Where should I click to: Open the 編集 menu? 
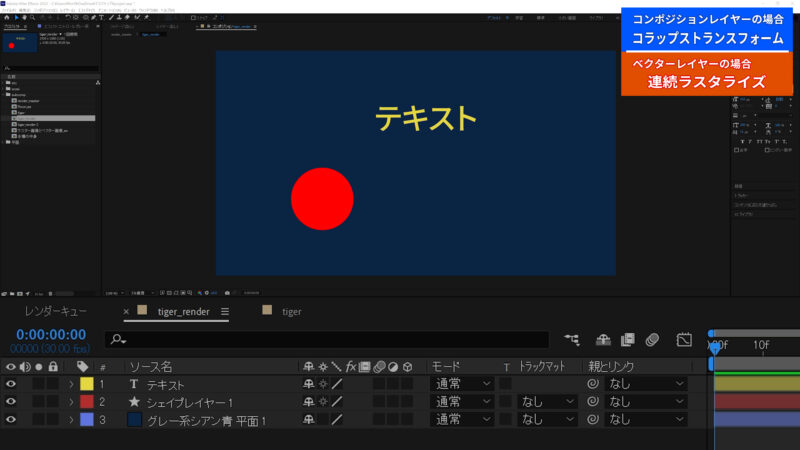[24, 10]
